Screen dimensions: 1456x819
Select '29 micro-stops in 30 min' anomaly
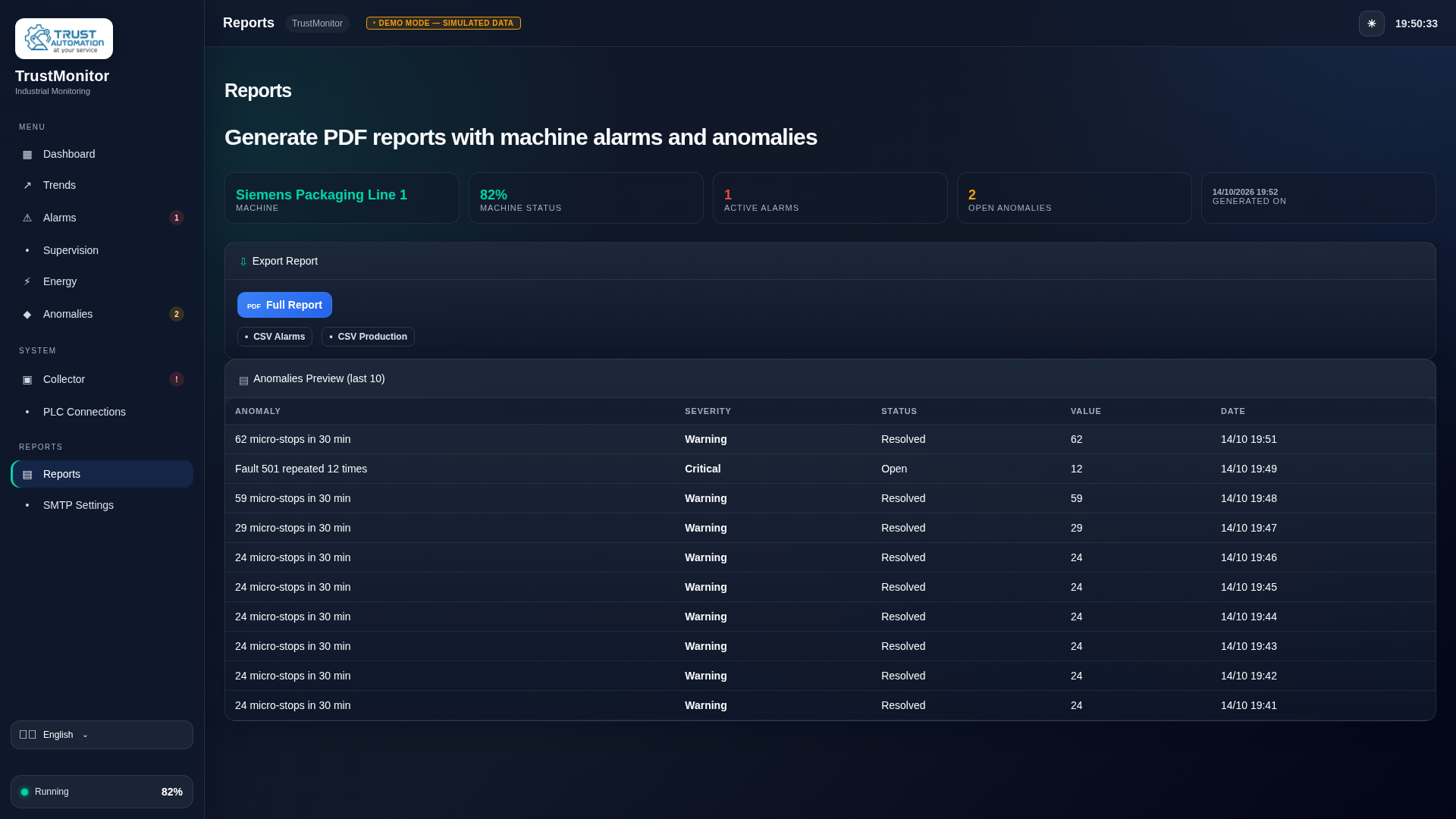coord(830,528)
